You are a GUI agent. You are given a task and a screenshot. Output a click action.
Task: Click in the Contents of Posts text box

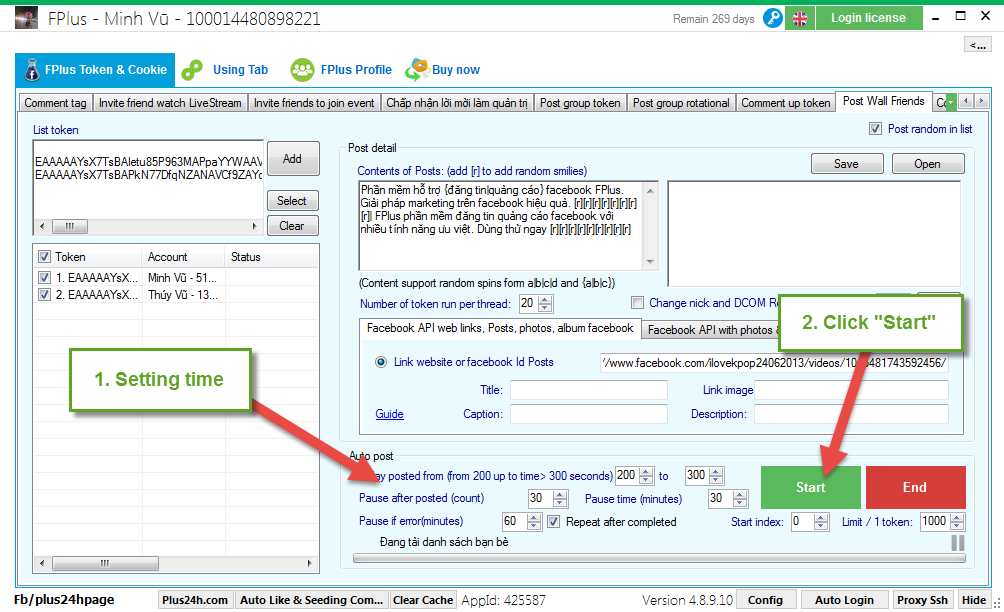pyautogui.click(x=502, y=225)
